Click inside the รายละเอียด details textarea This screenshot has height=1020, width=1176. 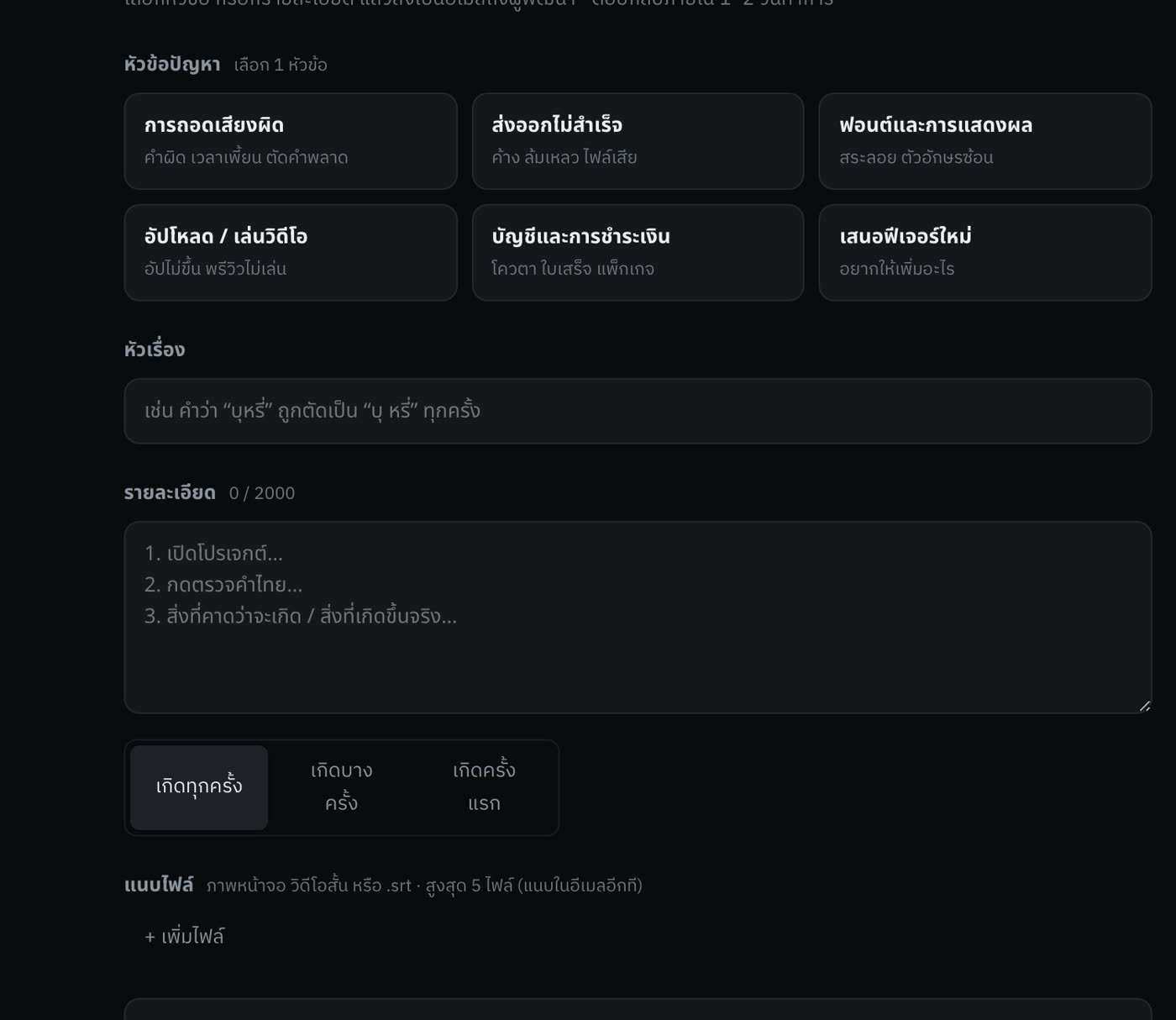tap(638, 618)
